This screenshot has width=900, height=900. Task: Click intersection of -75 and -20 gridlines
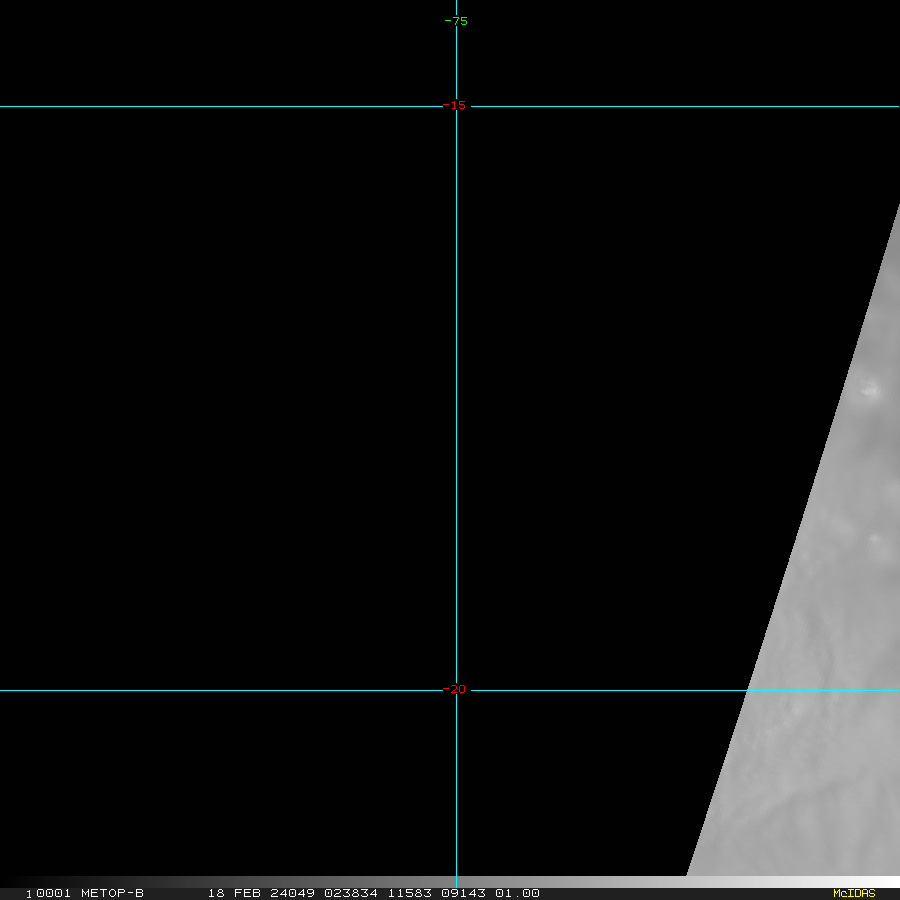tap(456, 690)
